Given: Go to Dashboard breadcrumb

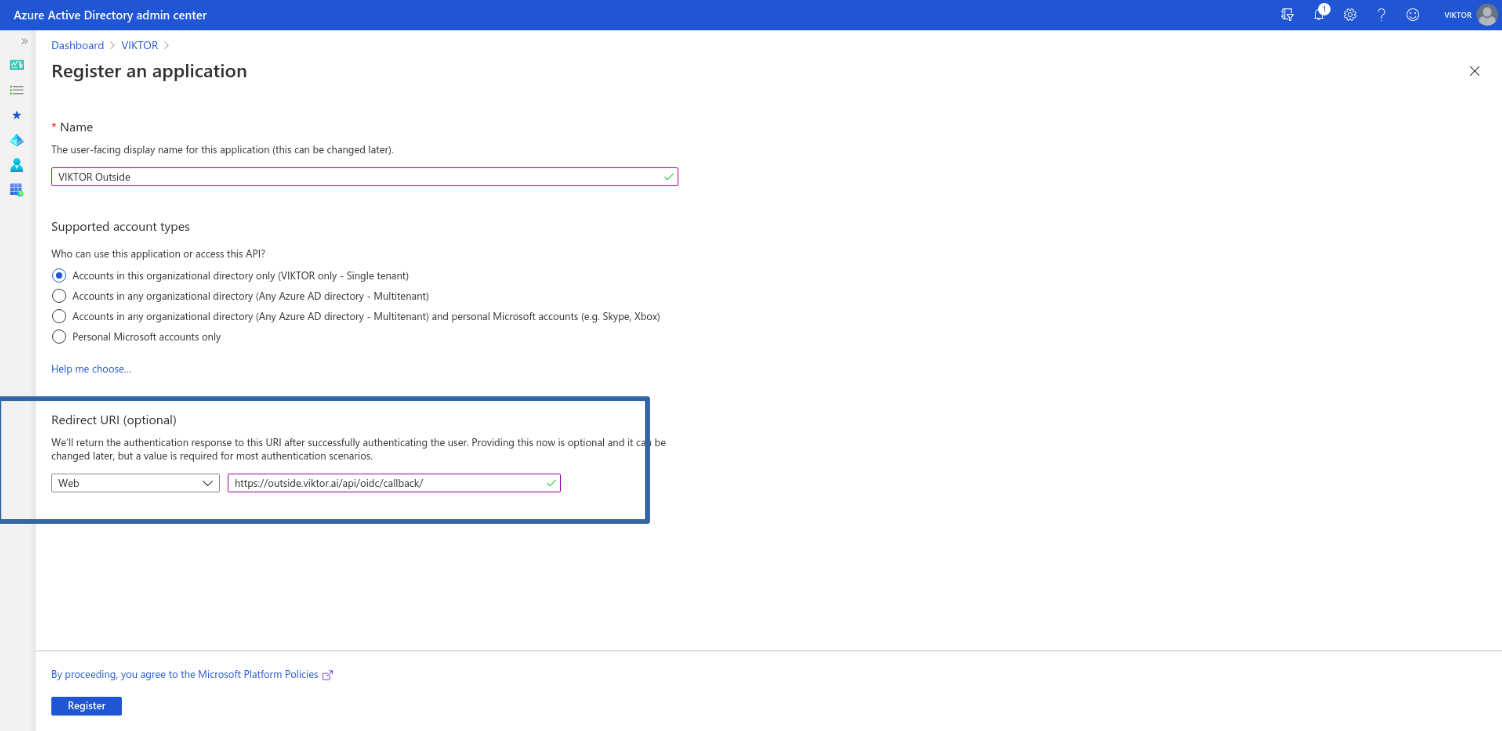Looking at the screenshot, I should click(77, 45).
